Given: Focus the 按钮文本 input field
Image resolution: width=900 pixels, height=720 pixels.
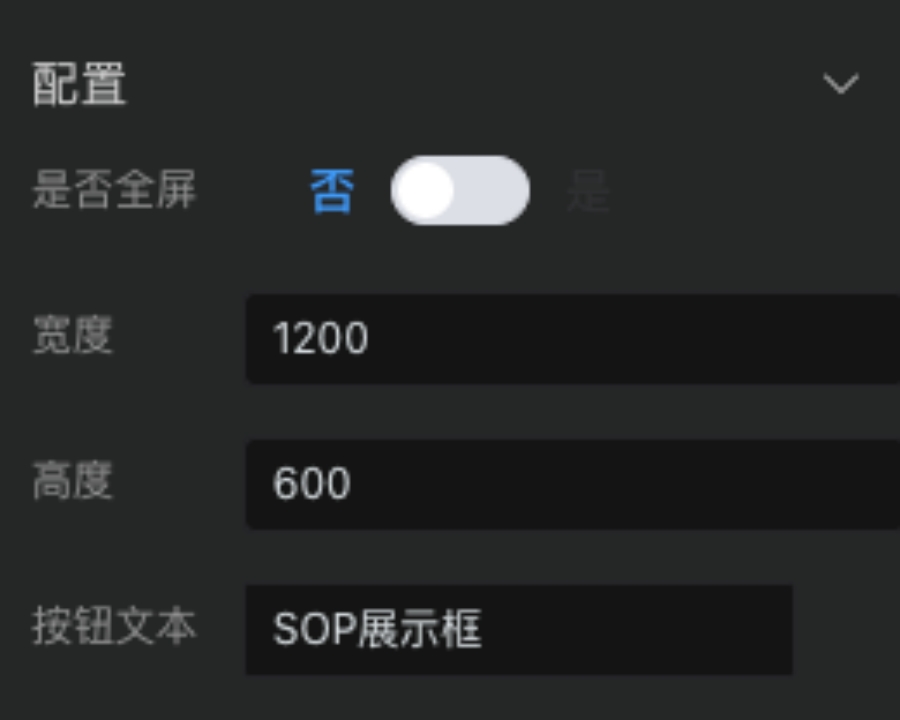Looking at the screenshot, I should pos(518,630).
